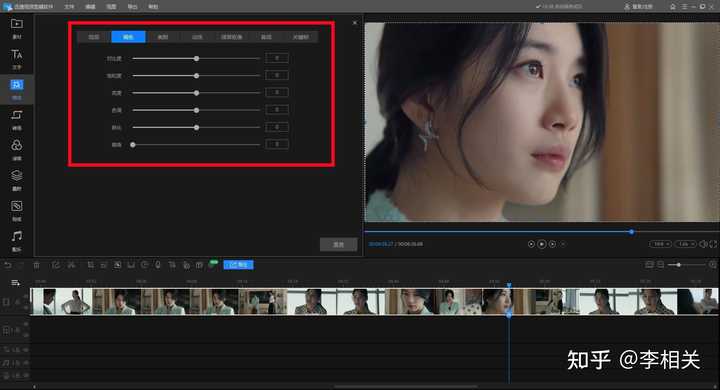Open the three-circles filter icon in sidebar
This screenshot has width=720, height=390.
tap(17, 145)
